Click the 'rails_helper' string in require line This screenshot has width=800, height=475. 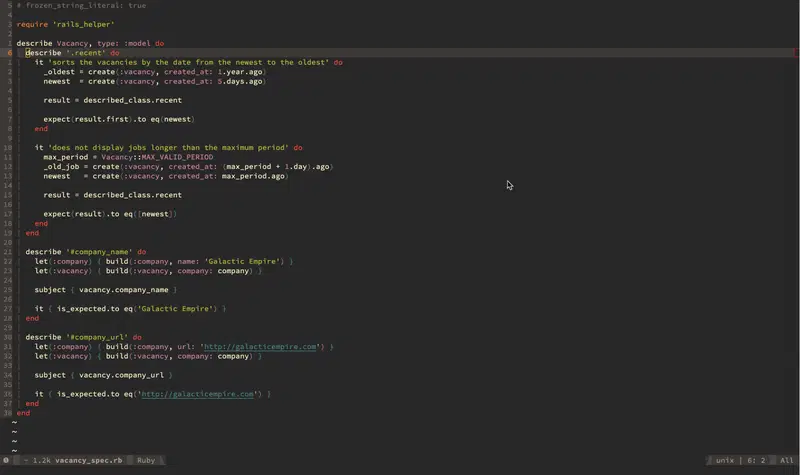point(84,24)
